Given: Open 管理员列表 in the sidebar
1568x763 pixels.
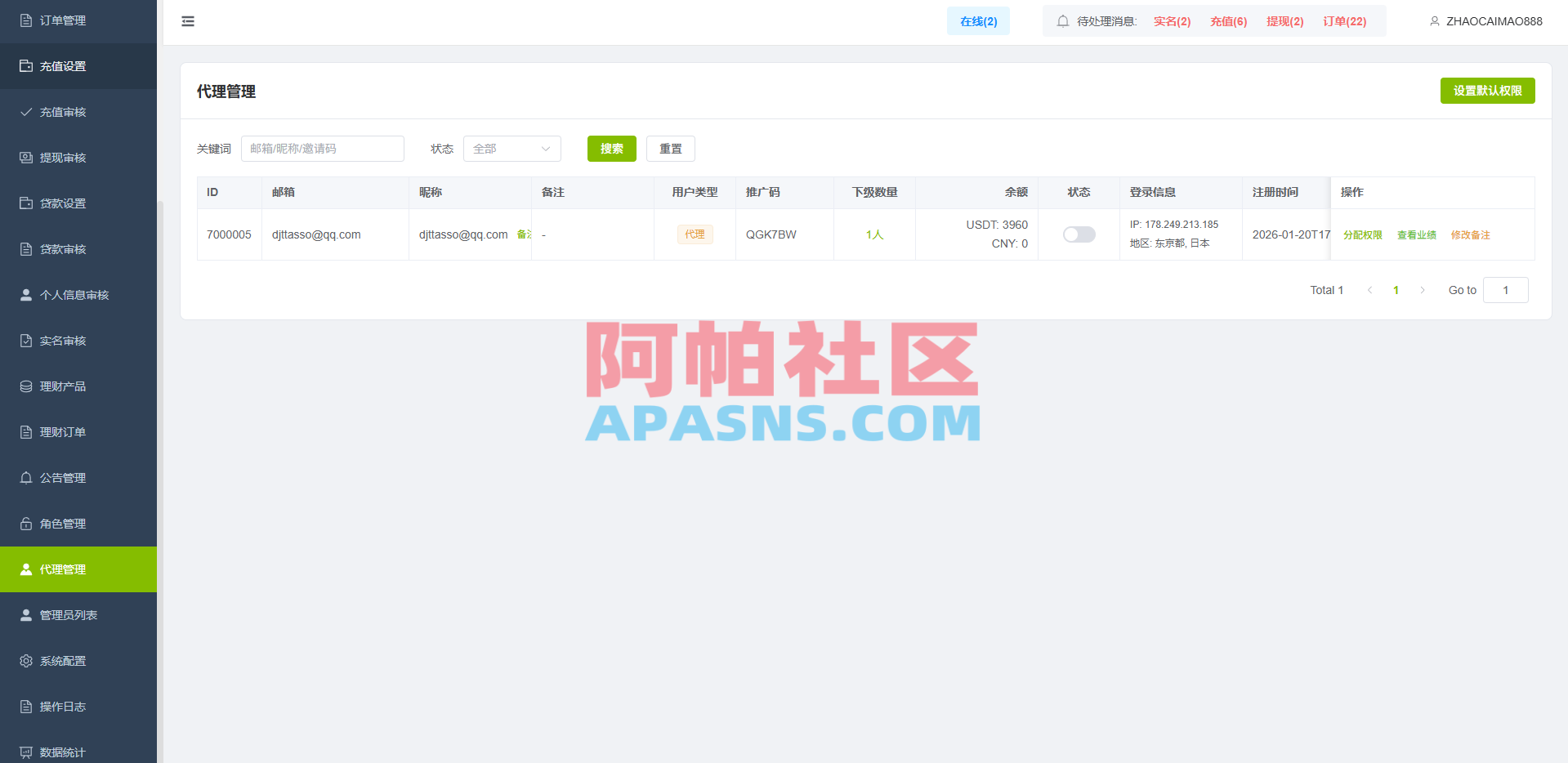Looking at the screenshot, I should coord(78,615).
